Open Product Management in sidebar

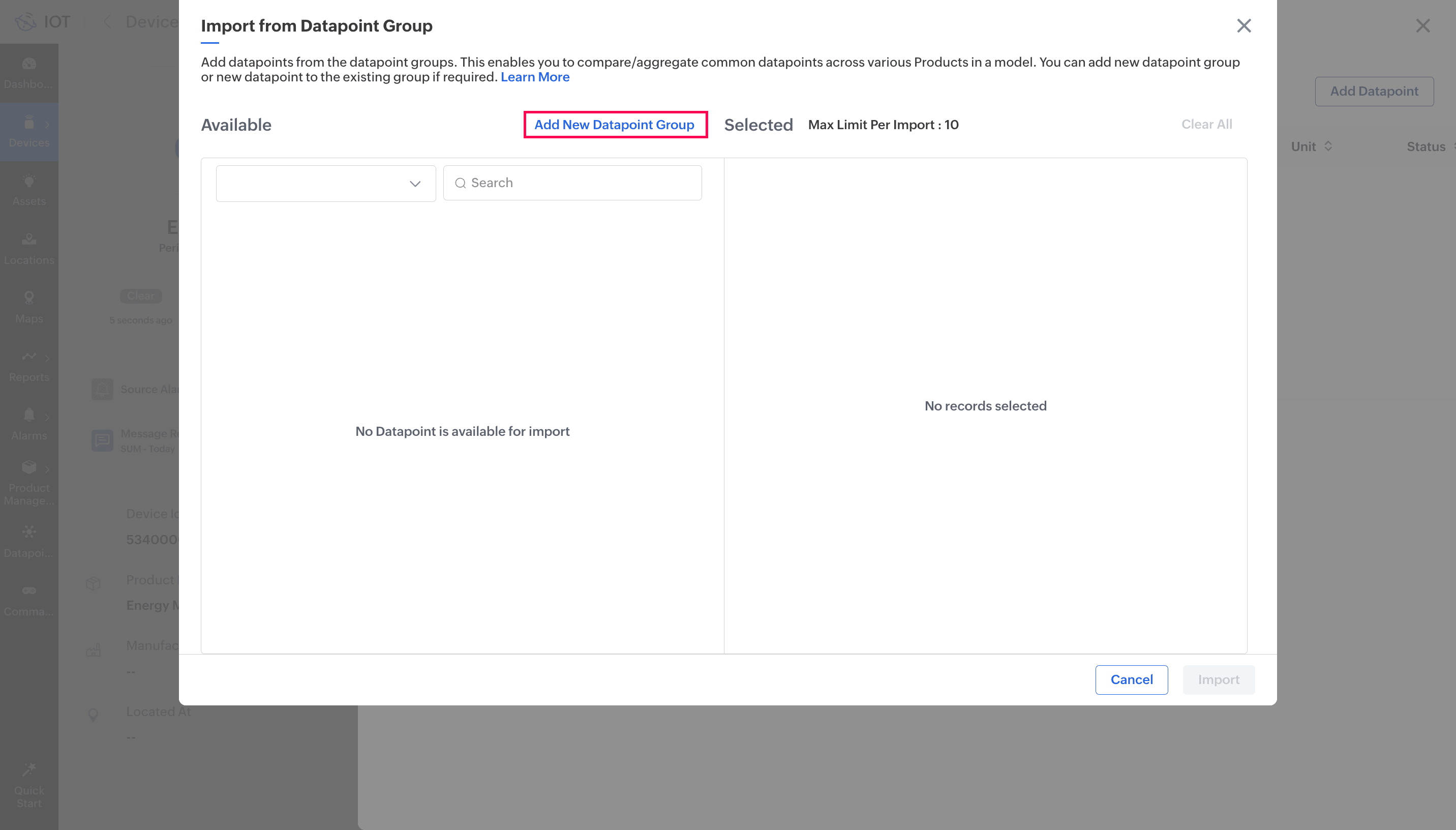pyautogui.click(x=28, y=468)
